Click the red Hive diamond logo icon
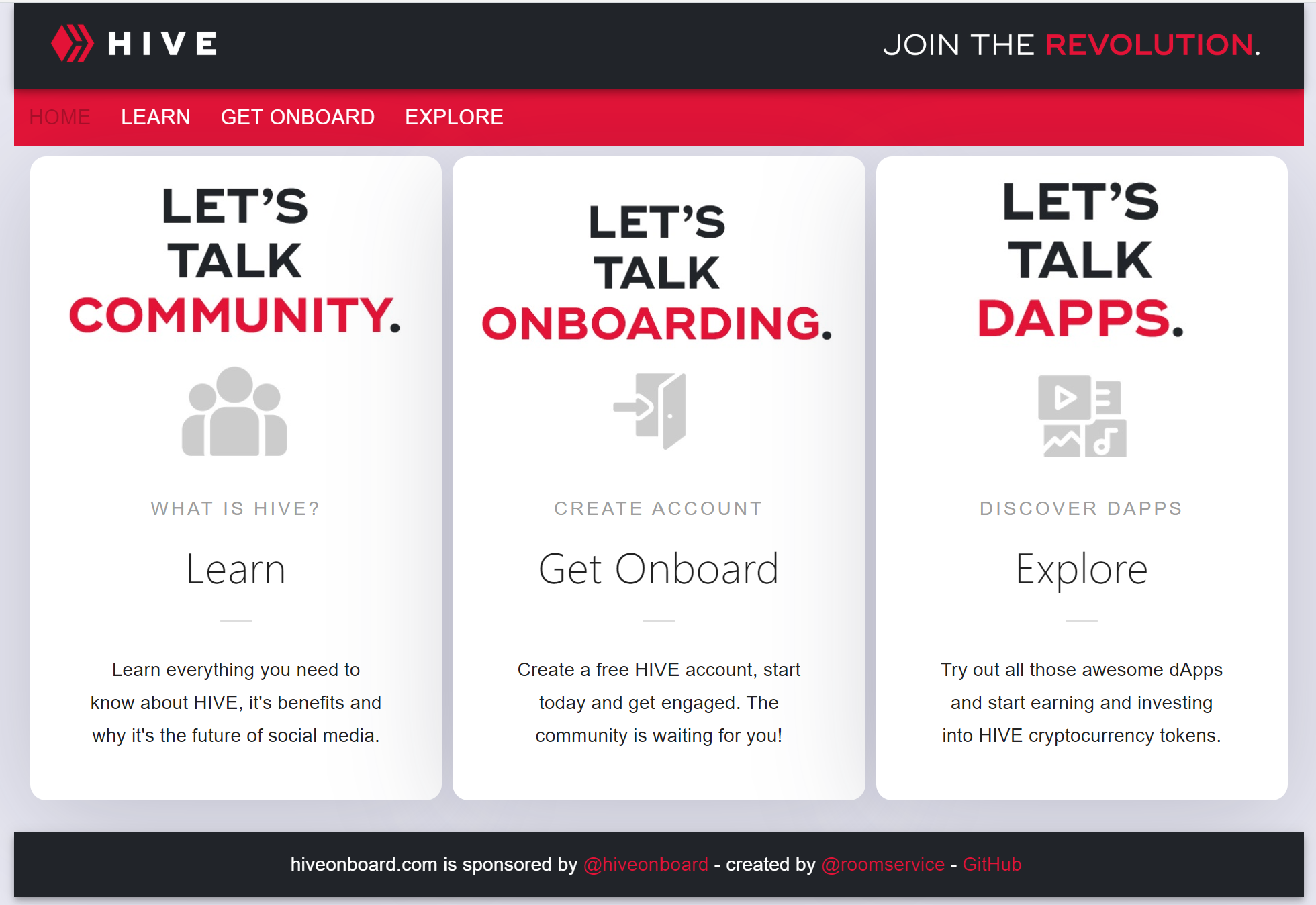1316x905 pixels. tap(73, 44)
